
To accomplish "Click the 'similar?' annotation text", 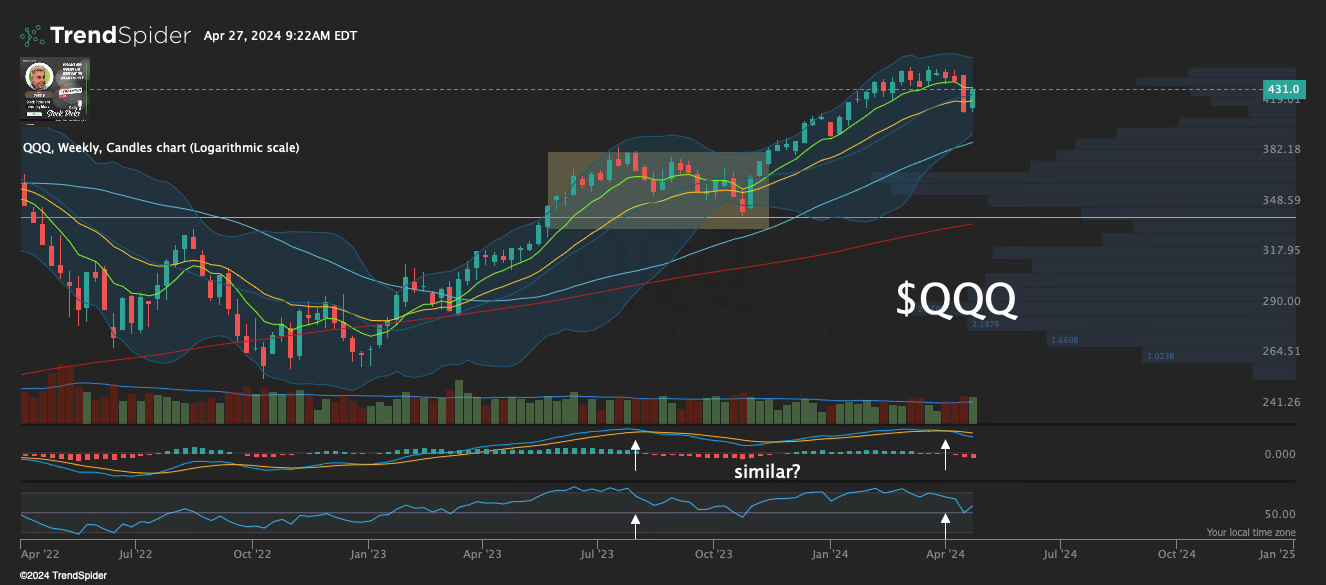I will pos(767,470).
